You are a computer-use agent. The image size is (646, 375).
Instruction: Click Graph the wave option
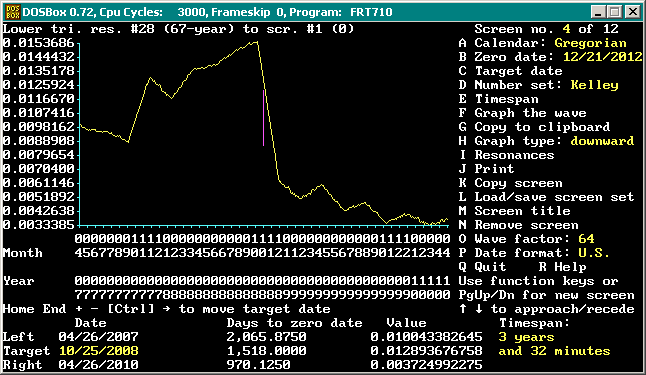tap(522, 113)
